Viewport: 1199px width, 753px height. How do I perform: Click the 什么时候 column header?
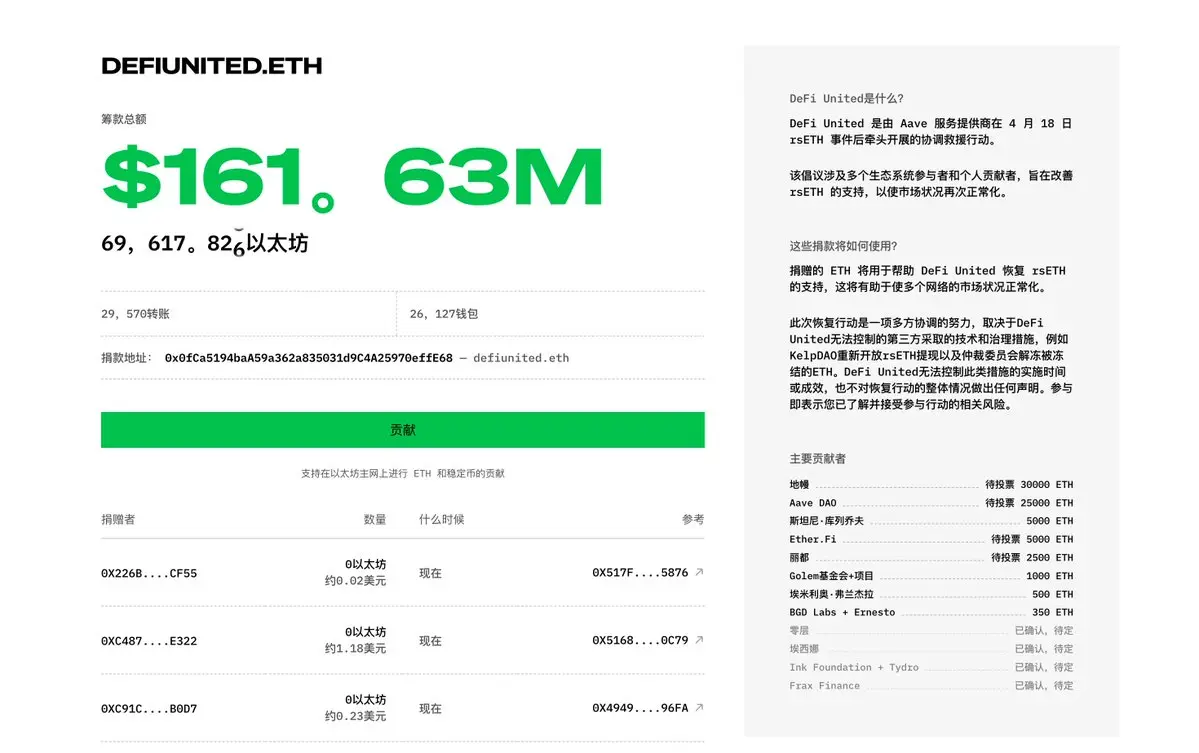point(441,520)
